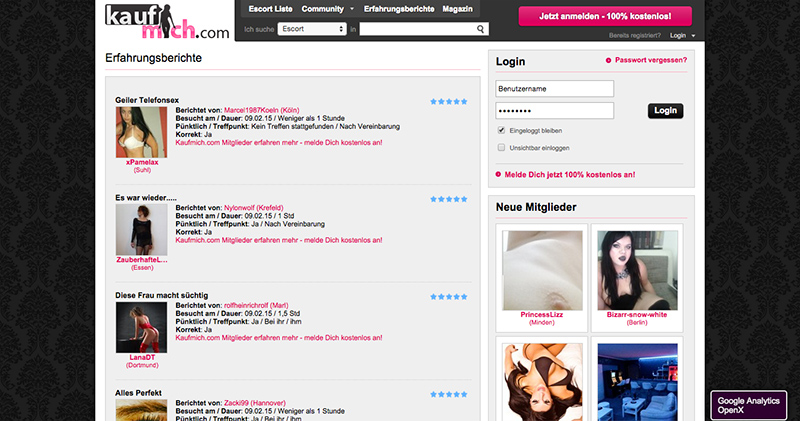Click members-learn-more link under Geiler Telefonsex
Image resolution: width=800 pixels, height=421 pixels.
tap(279, 143)
